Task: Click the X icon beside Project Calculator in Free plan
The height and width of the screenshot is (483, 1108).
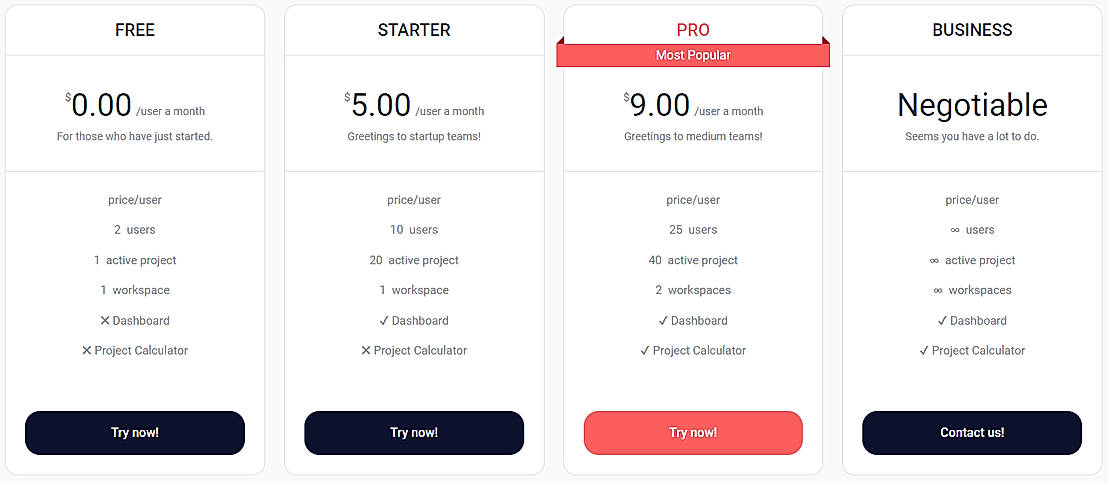Action: pyautogui.click(x=87, y=351)
